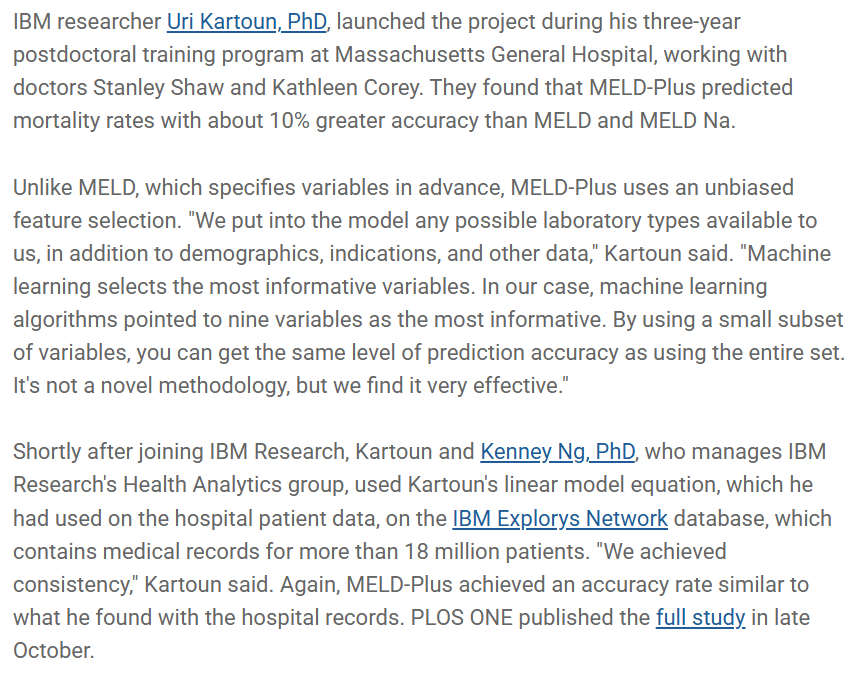863x673 pixels.
Task: Click the phrase feature selection
Action: point(96,221)
